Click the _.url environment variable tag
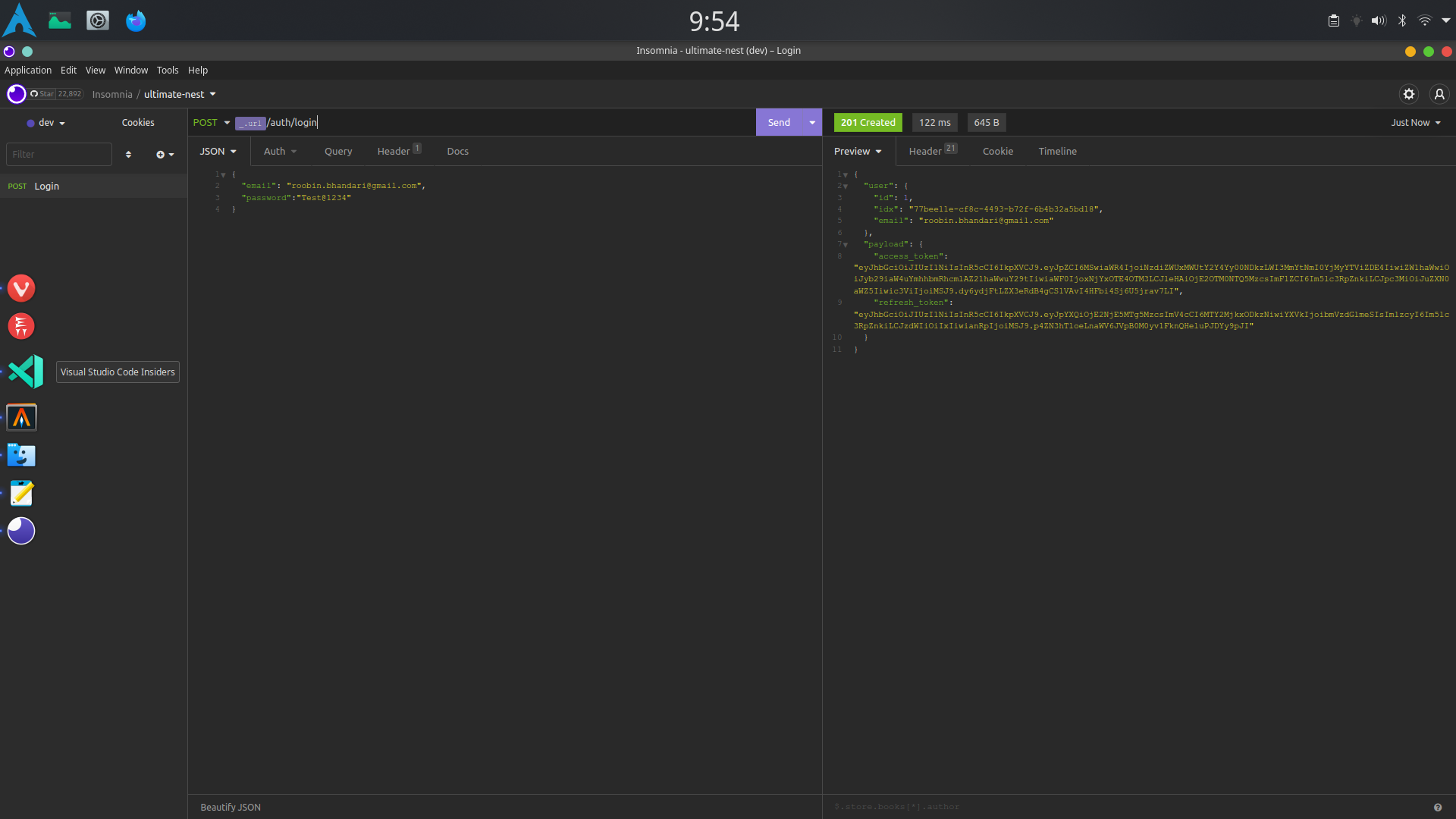The image size is (1456, 819). (x=250, y=123)
